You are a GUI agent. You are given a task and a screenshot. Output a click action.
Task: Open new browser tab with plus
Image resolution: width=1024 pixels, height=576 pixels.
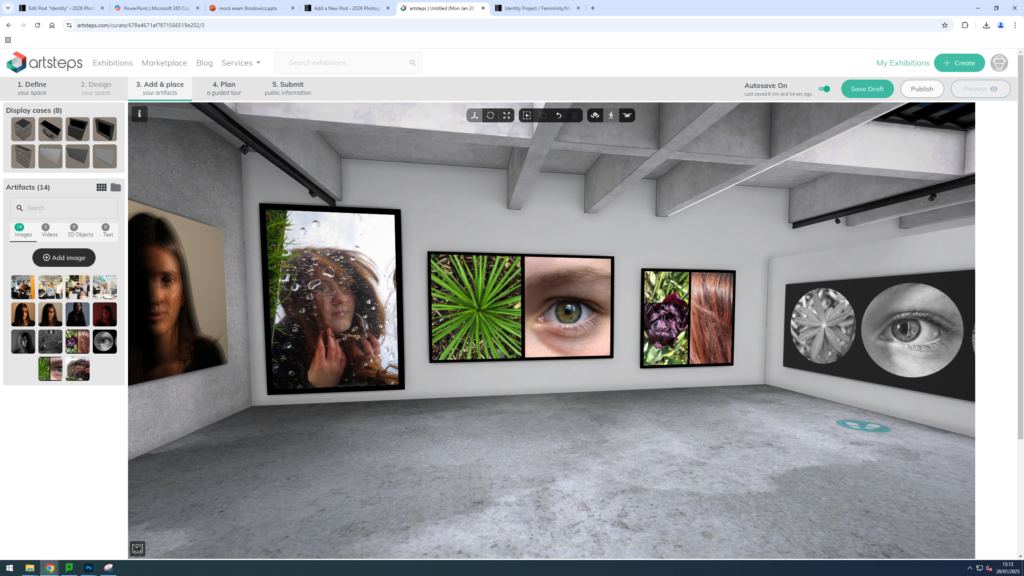[x=592, y=8]
